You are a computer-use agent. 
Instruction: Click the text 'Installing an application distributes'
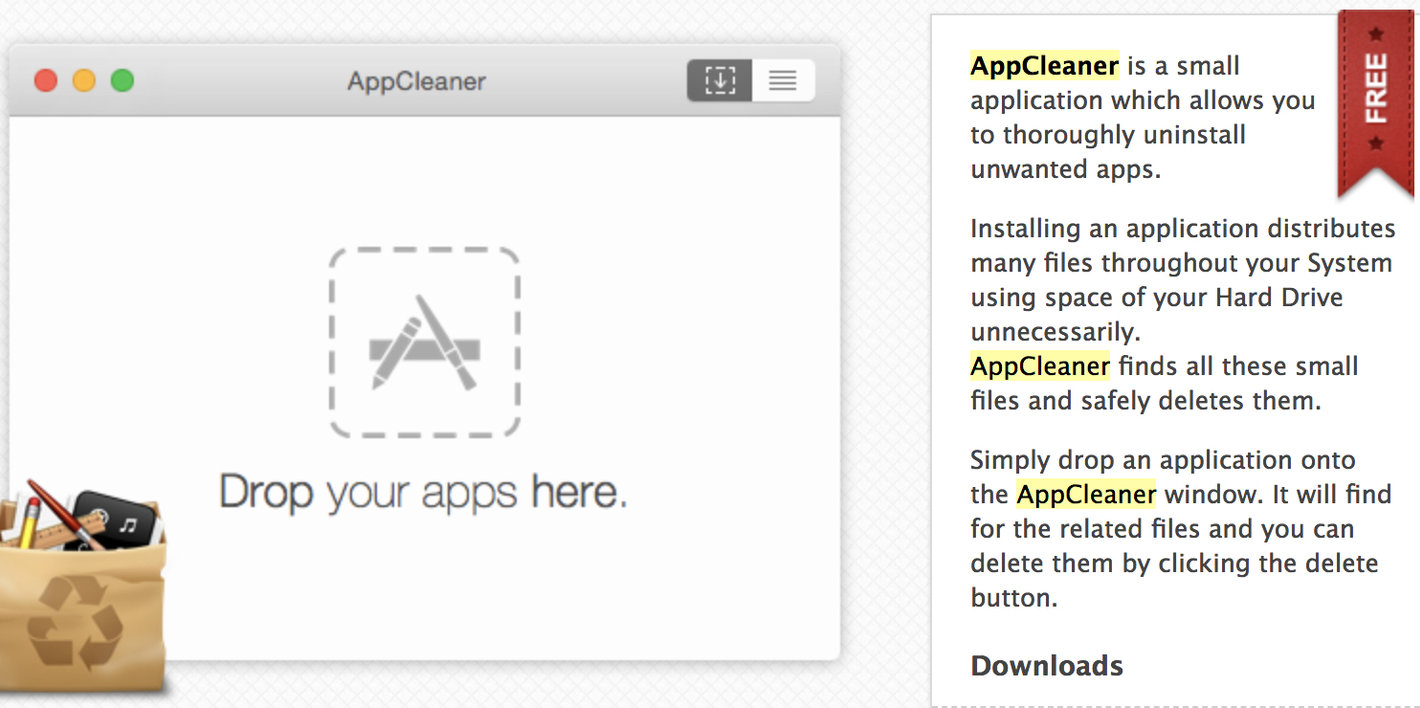coord(1183,229)
